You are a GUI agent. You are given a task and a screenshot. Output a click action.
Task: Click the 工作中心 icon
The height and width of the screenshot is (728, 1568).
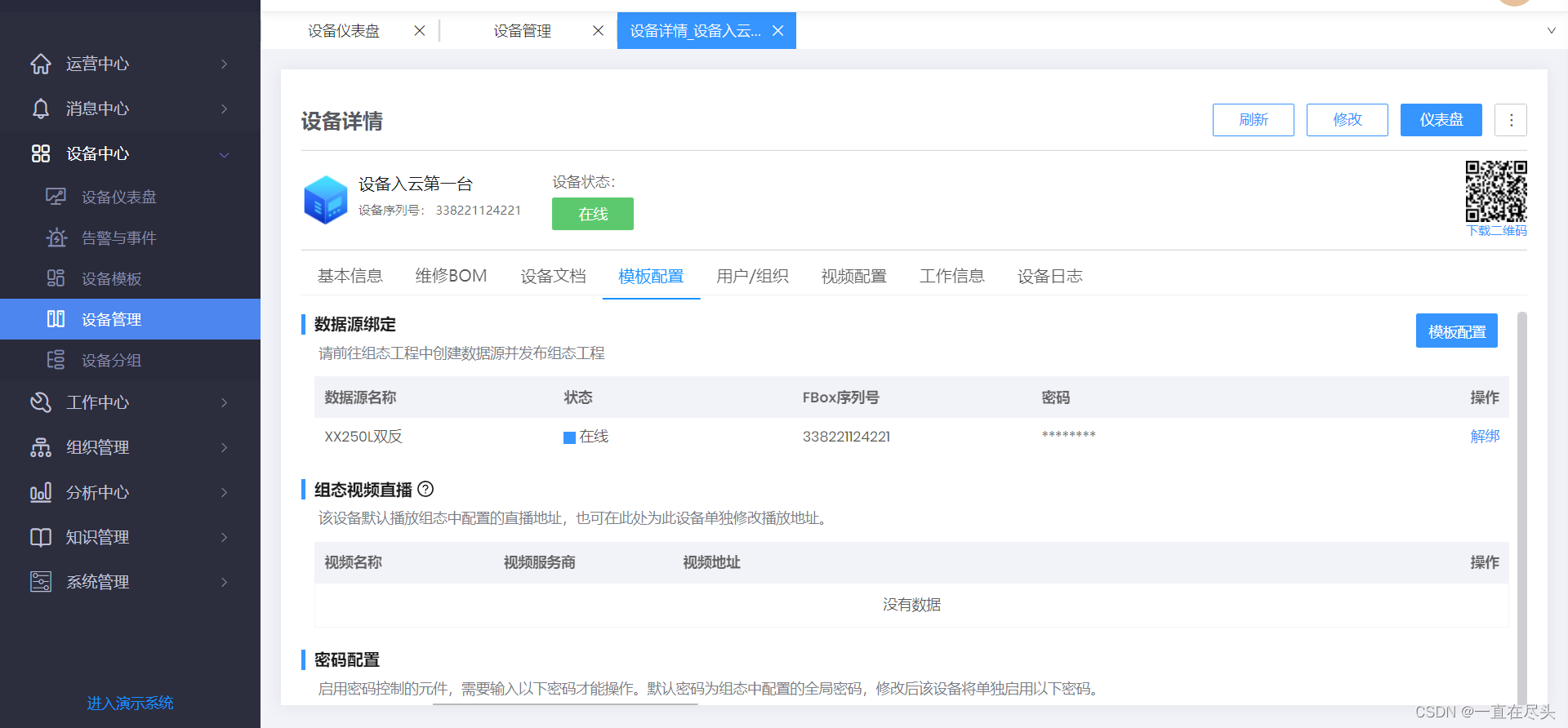pos(41,402)
